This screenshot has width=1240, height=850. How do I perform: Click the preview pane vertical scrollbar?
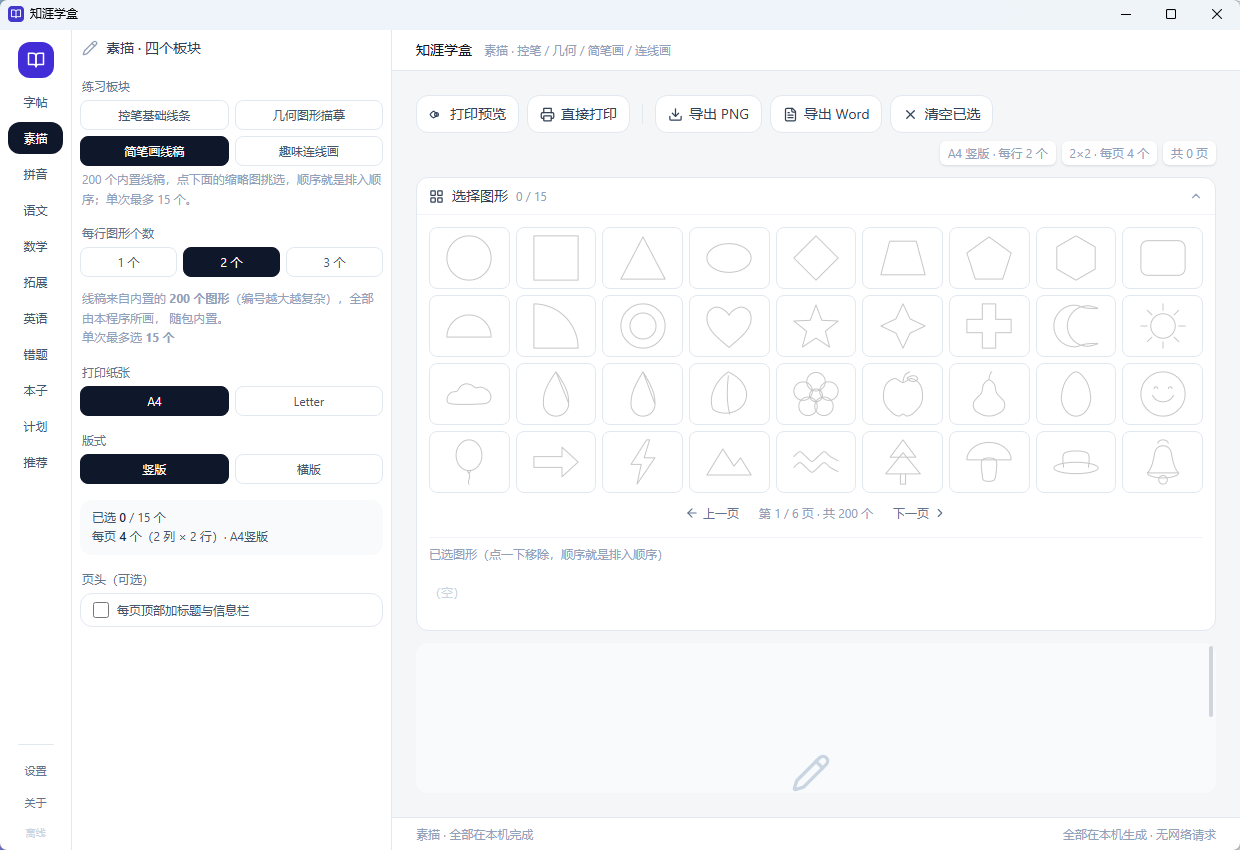(1211, 681)
